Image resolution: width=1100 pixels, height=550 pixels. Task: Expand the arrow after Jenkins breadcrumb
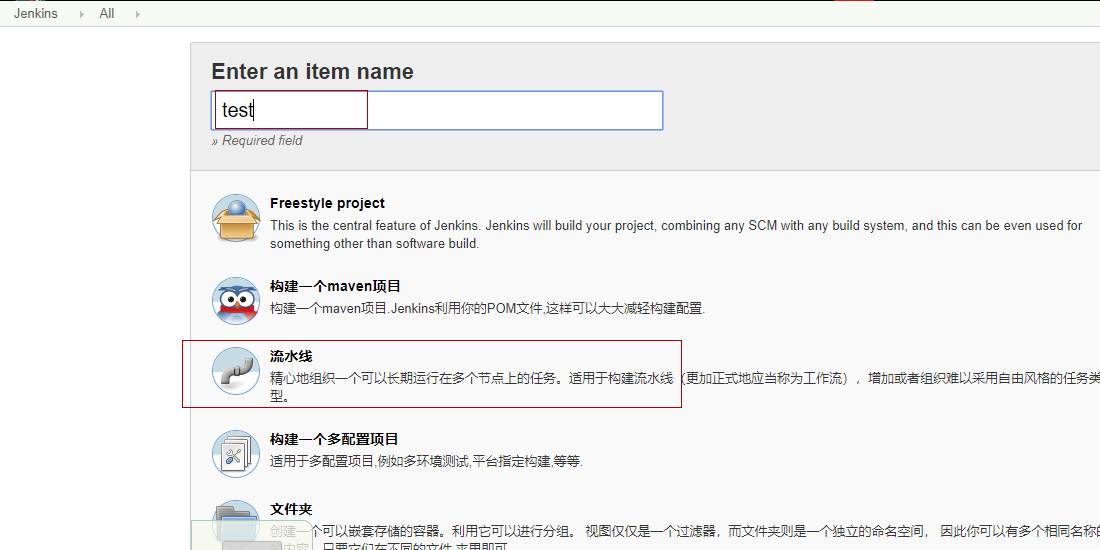[x=82, y=14]
